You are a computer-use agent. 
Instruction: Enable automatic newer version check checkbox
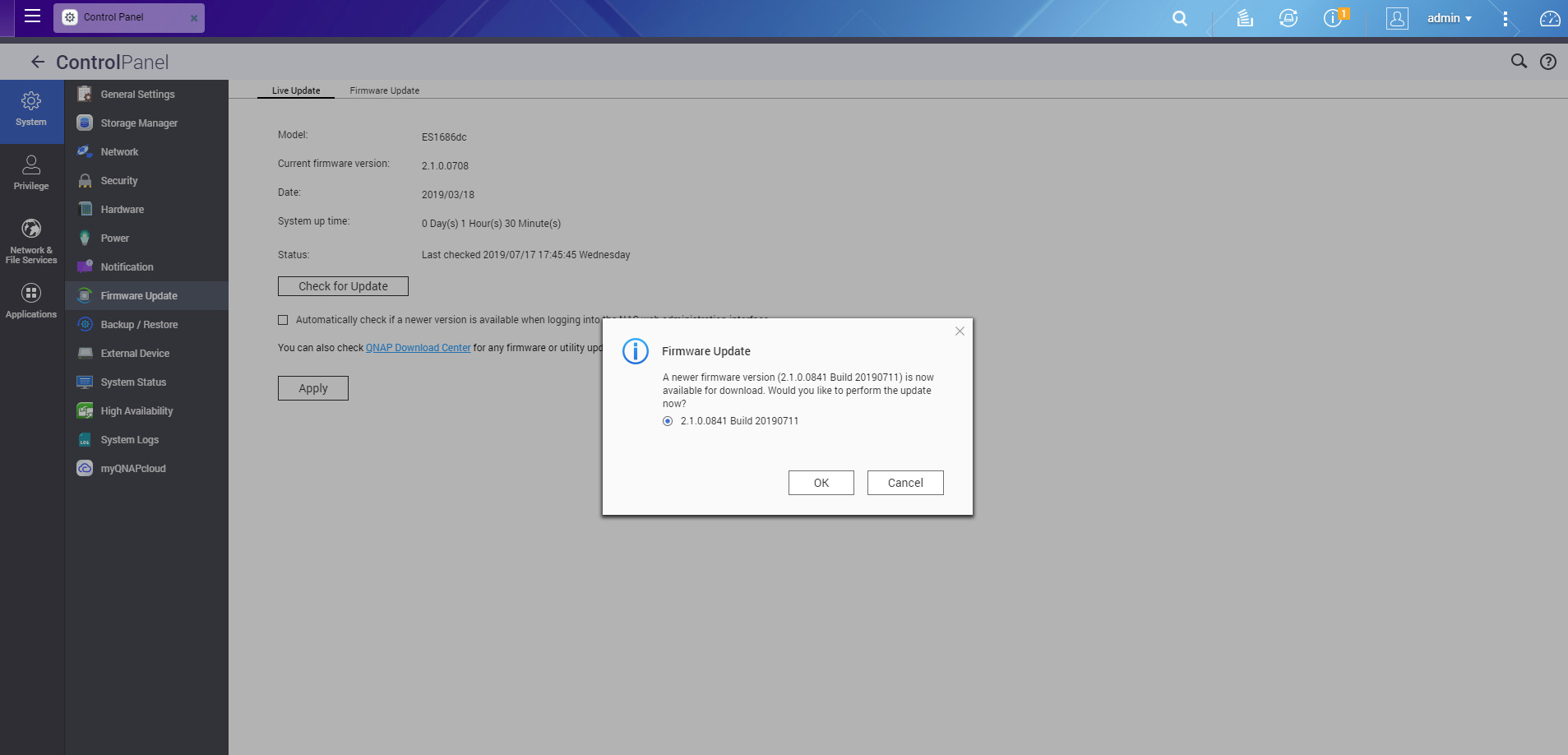(283, 320)
